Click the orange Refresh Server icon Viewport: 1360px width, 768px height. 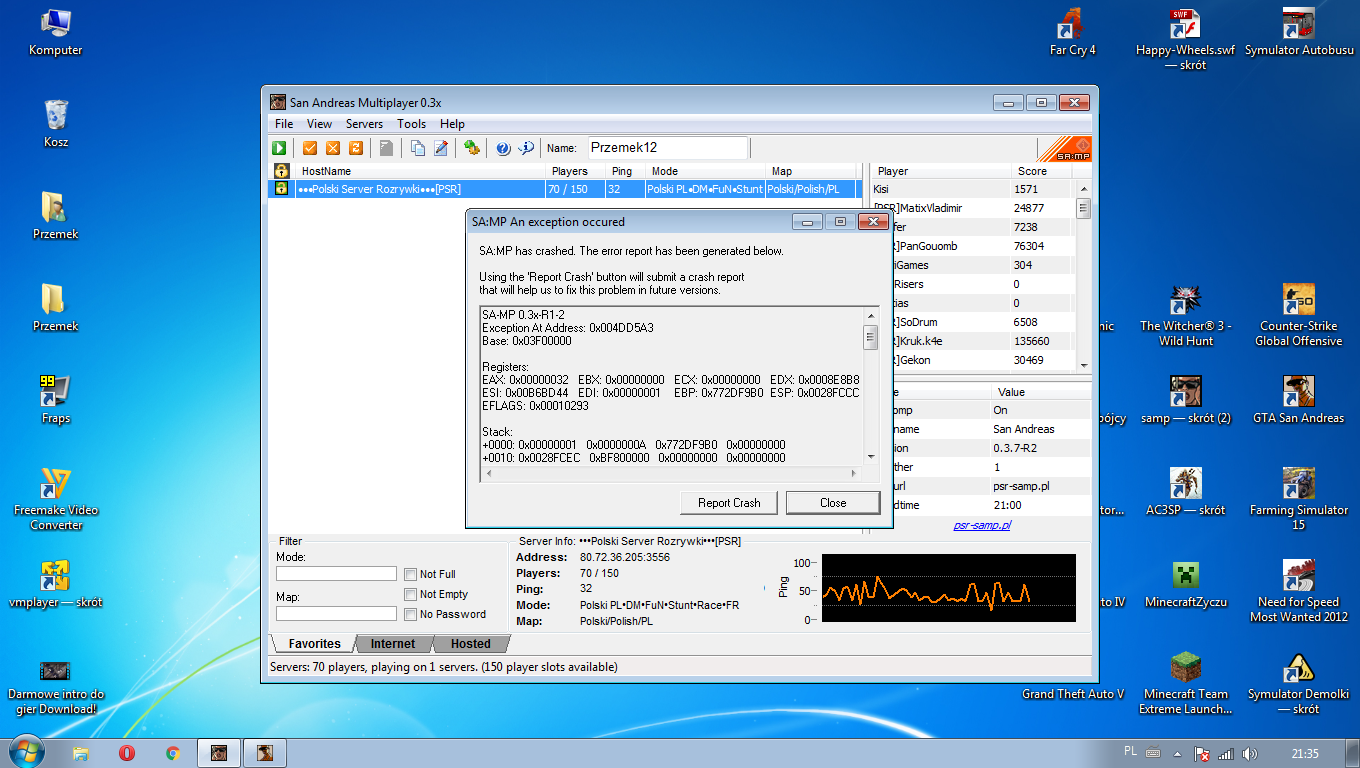pos(355,148)
